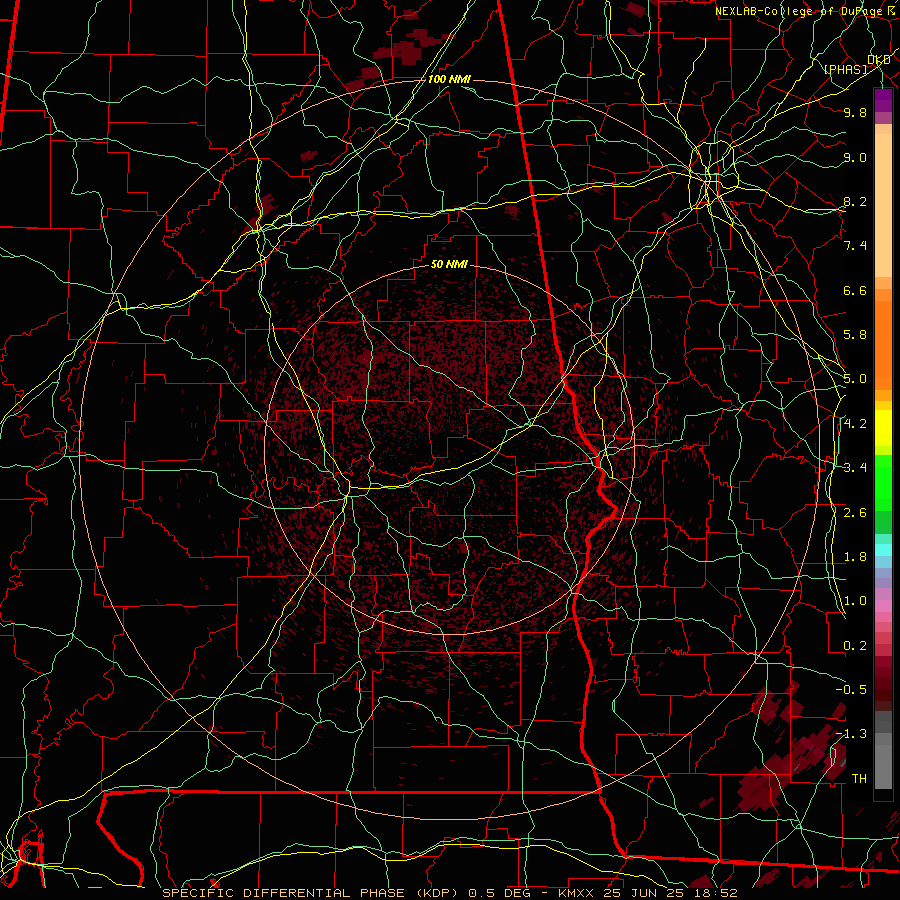Click the bright green segment of the color scale

(883, 482)
